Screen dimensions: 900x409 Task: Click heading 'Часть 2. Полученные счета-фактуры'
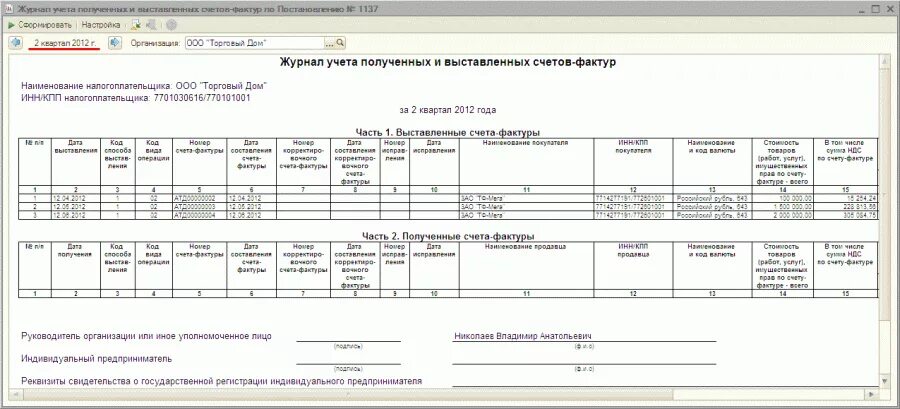(x=448, y=236)
